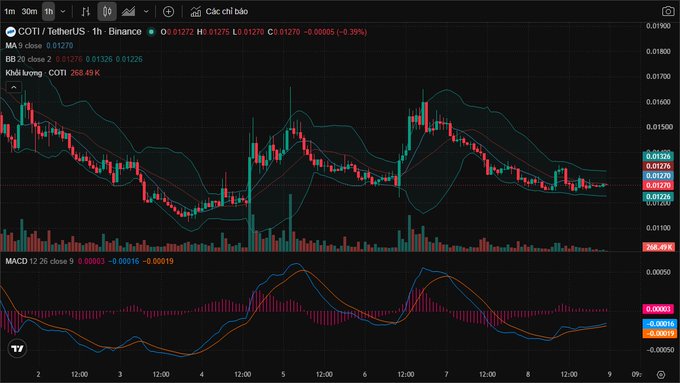Click the COTI coin logo icon

click(x=10, y=32)
